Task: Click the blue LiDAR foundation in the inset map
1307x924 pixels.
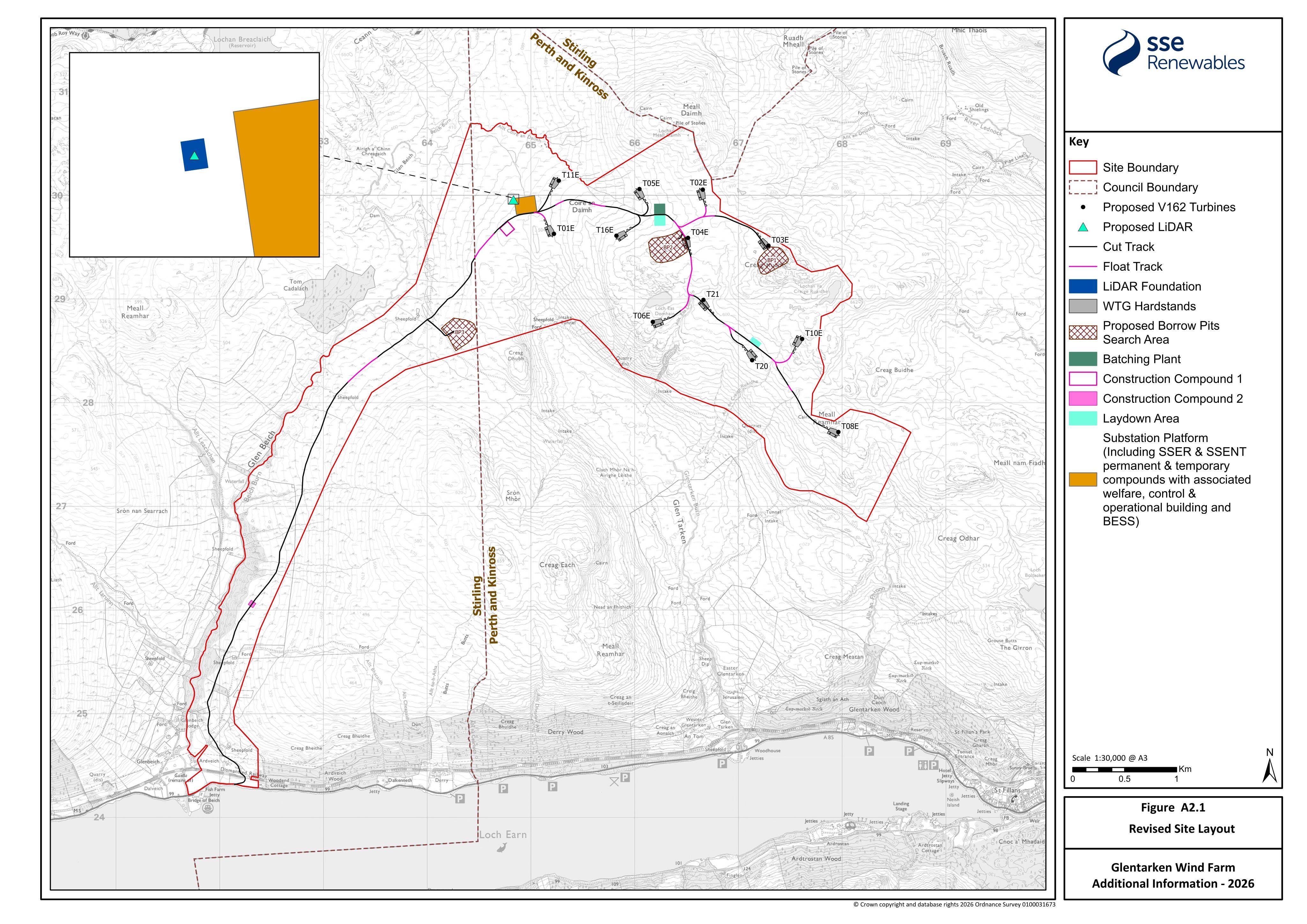Action: click(194, 155)
